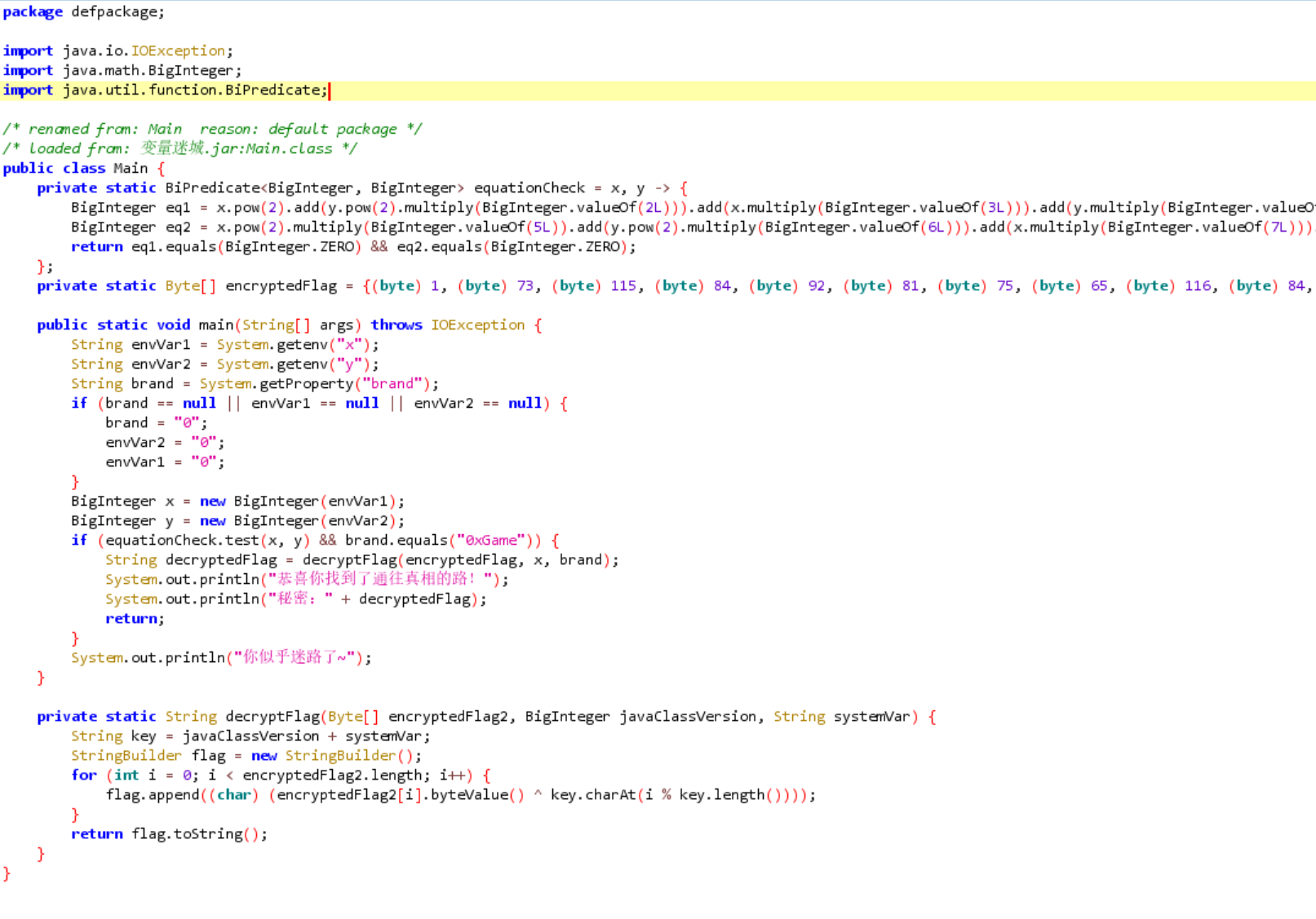The image size is (1316, 919).
Task: Click the 'return flag.toString()' statement
Action: tap(169, 833)
